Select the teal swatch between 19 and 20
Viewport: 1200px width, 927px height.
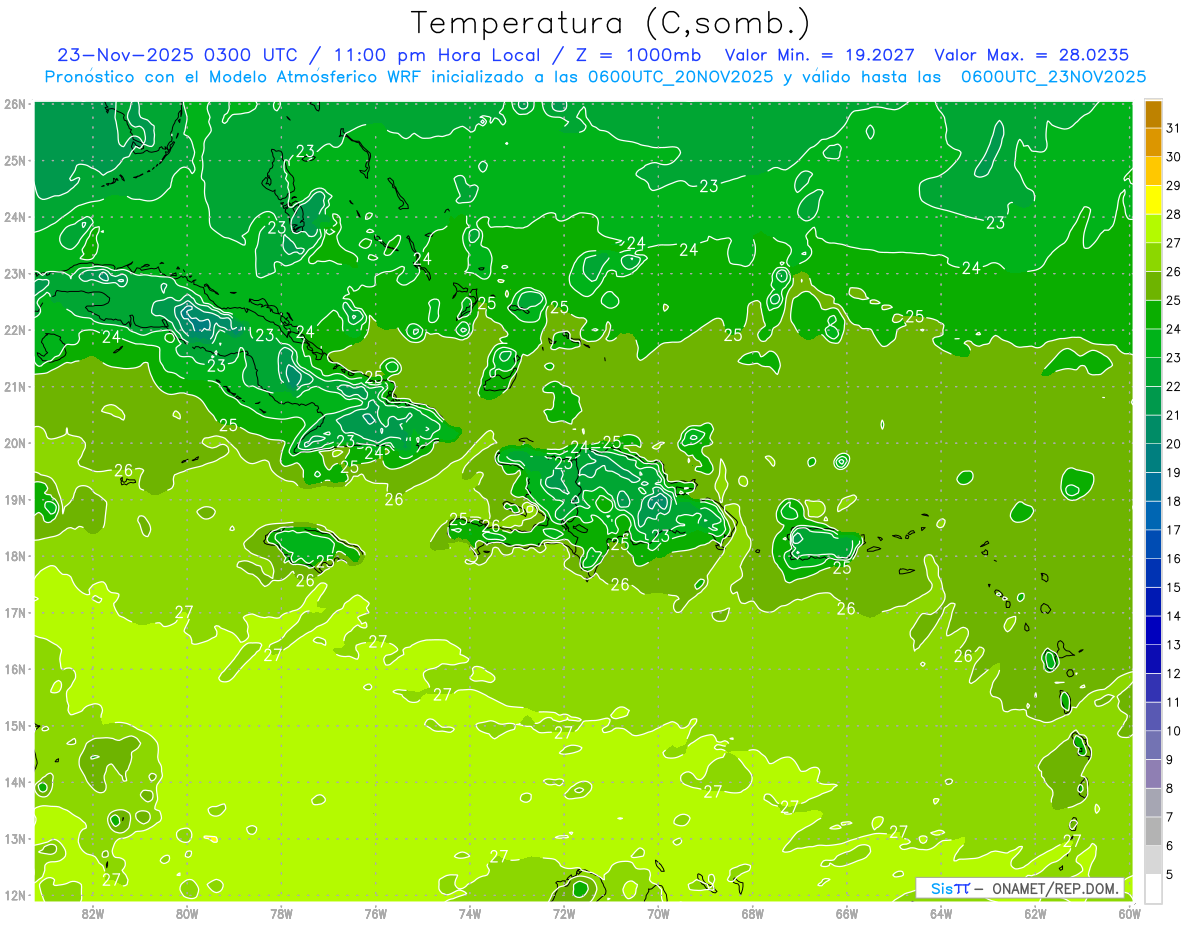click(x=1153, y=458)
